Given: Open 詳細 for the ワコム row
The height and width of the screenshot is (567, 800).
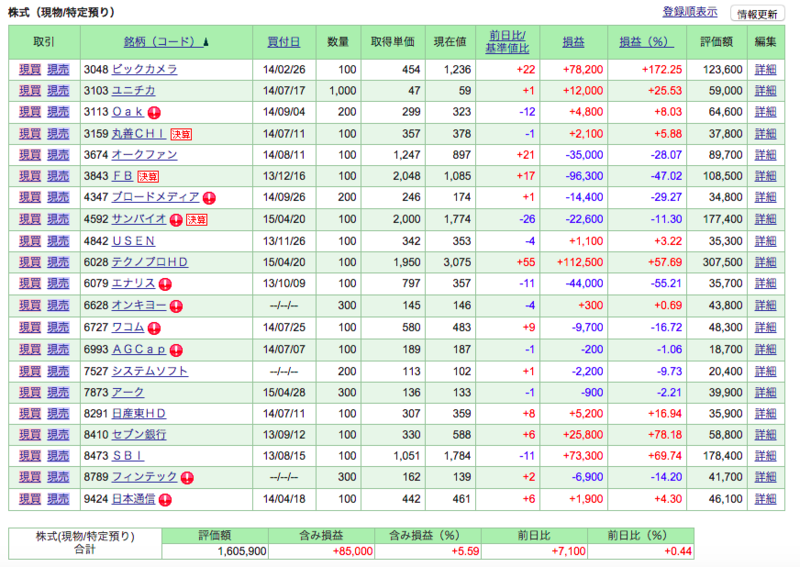Looking at the screenshot, I should 765,327.
